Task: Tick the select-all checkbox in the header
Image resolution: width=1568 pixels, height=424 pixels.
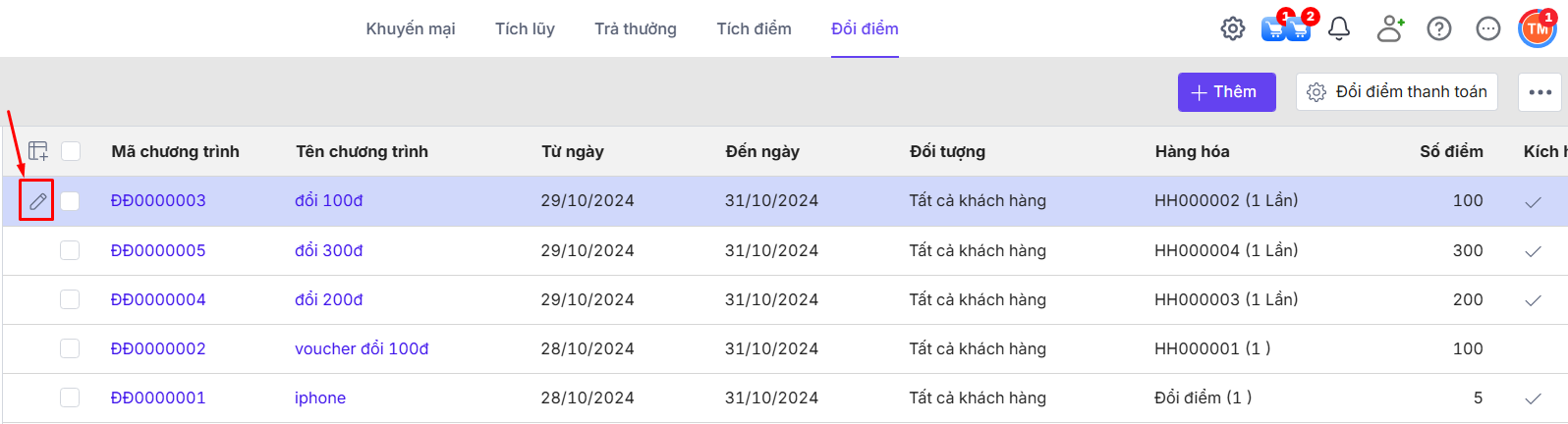Action: click(x=71, y=151)
